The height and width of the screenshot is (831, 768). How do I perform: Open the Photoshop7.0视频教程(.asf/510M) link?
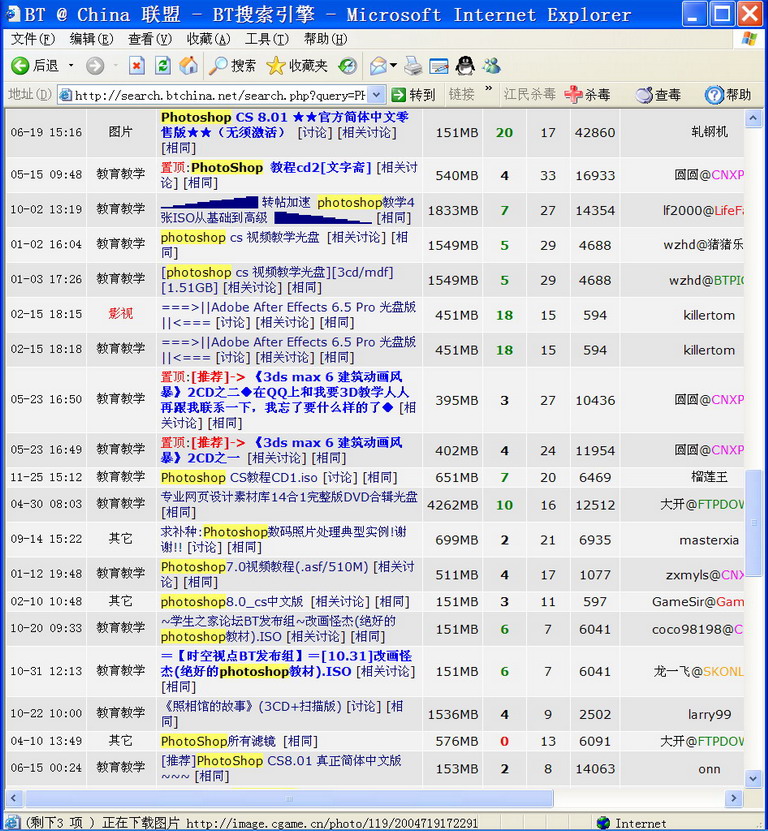point(264,567)
